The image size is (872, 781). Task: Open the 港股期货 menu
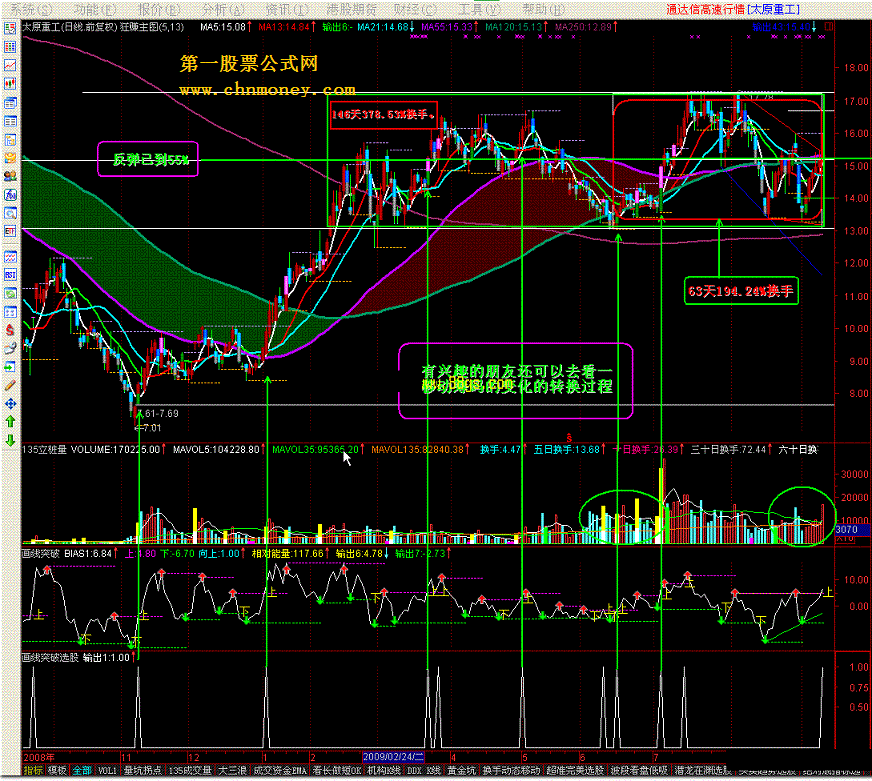coord(351,9)
